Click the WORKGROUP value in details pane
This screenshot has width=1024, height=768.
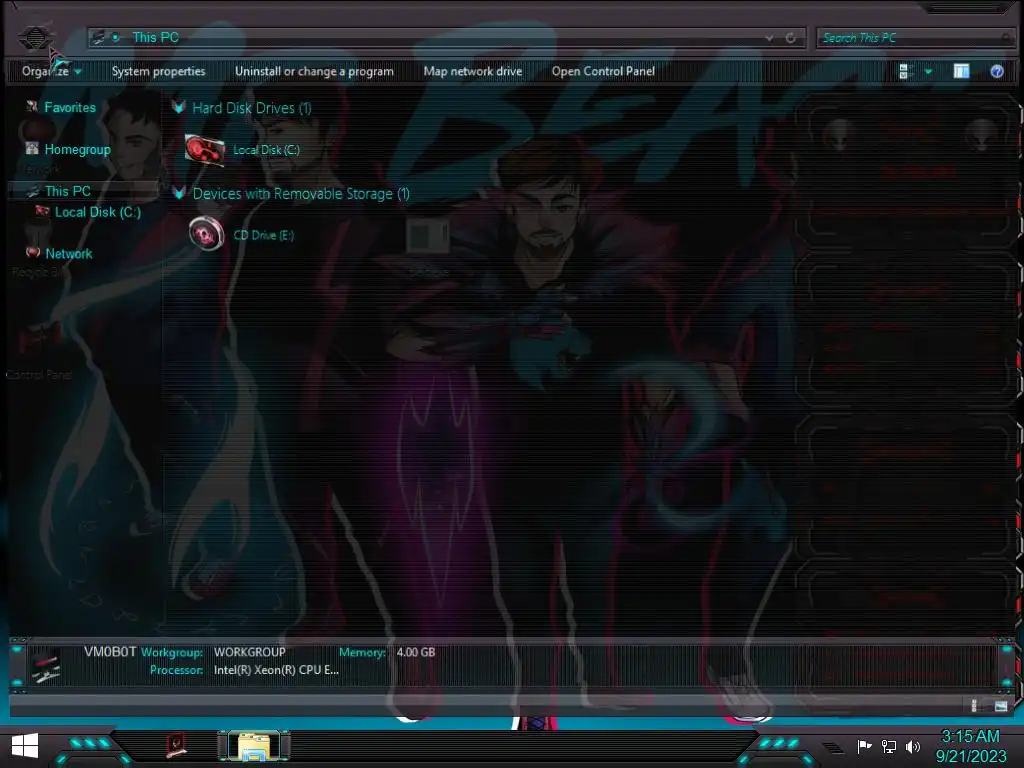[249, 652]
